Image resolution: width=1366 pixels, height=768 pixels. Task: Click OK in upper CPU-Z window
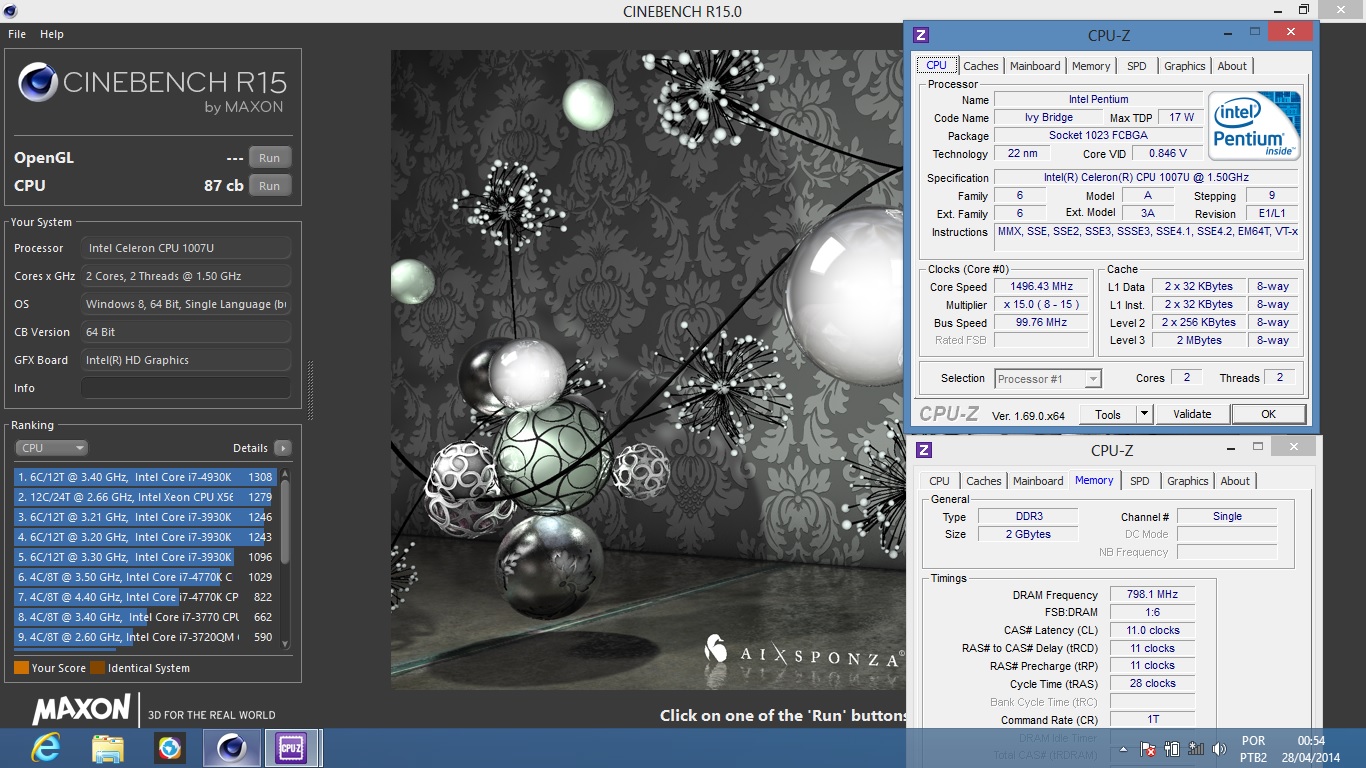tap(1268, 414)
